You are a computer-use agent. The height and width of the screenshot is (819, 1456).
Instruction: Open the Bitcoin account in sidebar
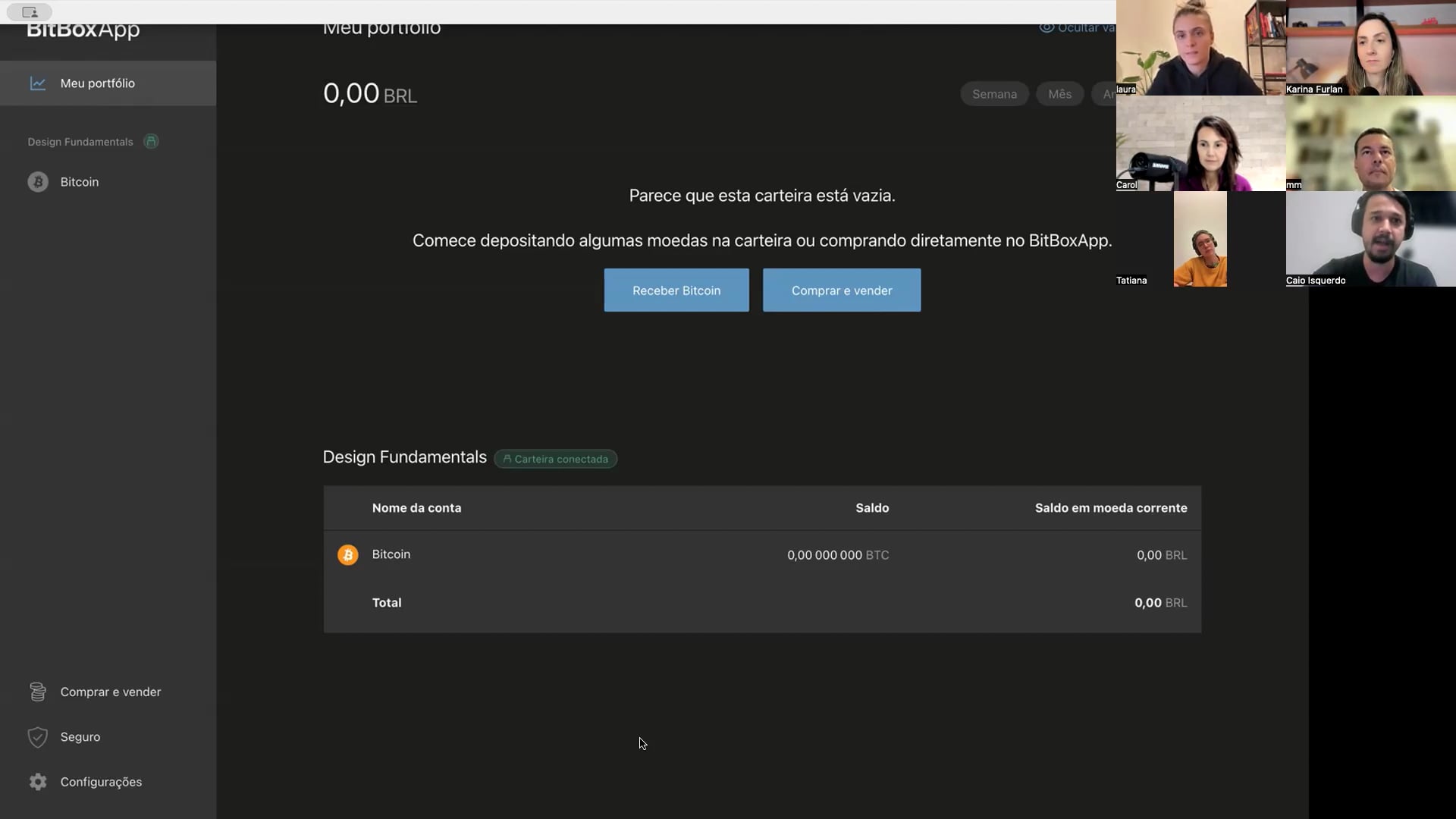click(x=80, y=182)
